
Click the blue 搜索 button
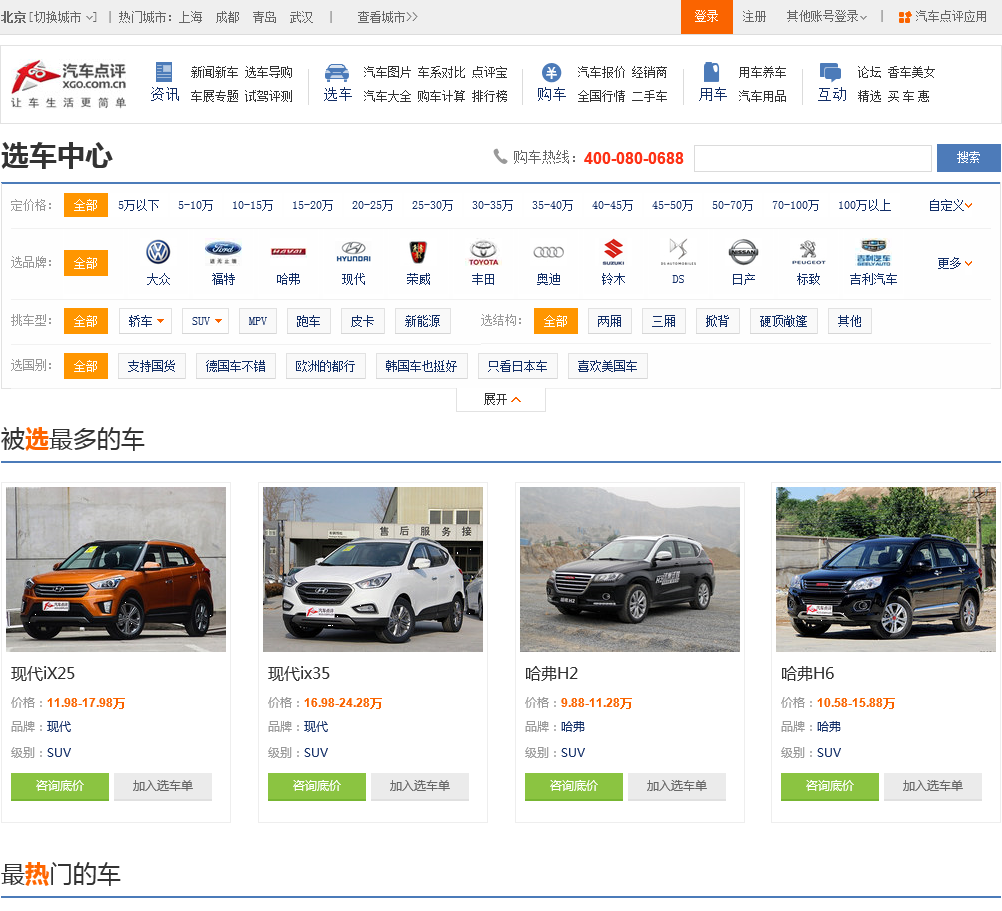pos(968,158)
